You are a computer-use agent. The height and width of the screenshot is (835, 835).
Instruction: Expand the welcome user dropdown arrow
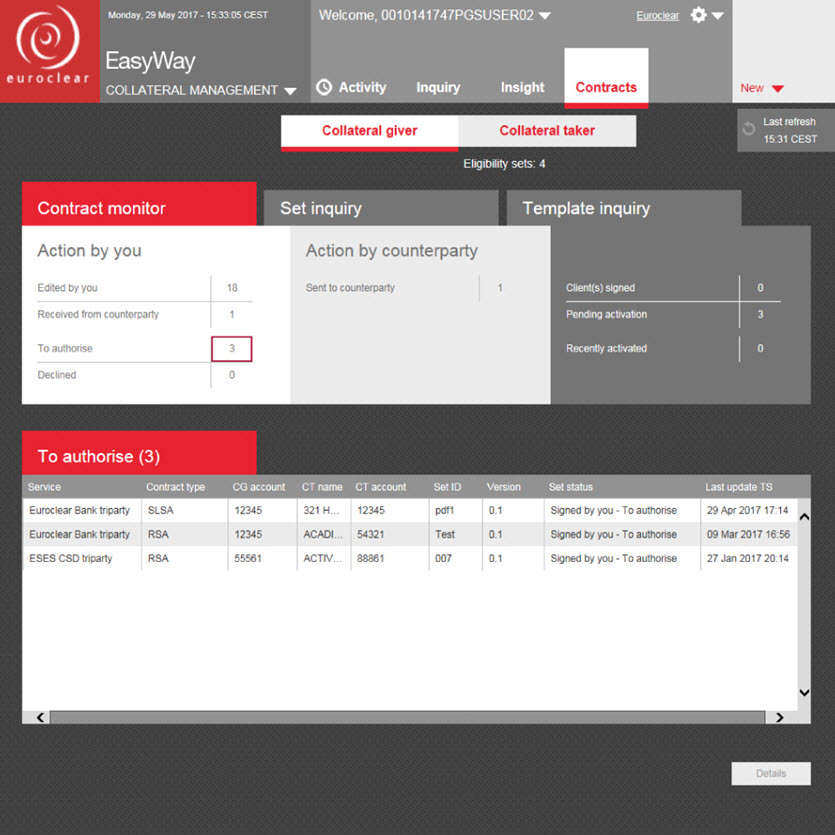tap(544, 16)
